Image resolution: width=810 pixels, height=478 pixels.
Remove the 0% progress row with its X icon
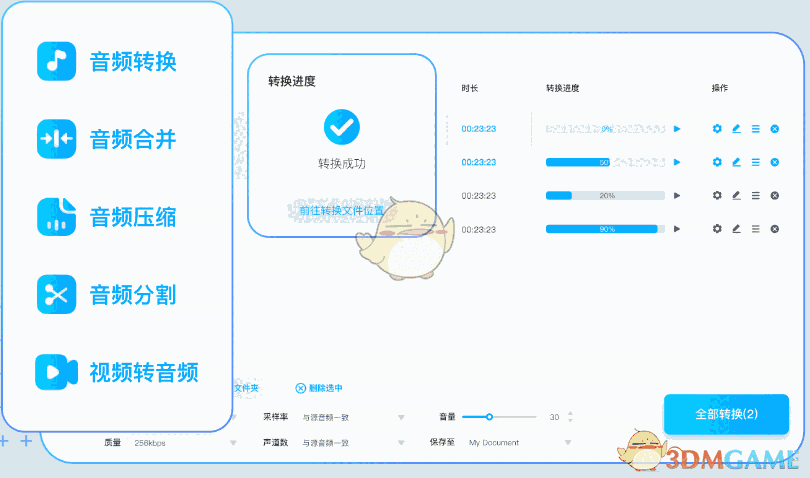[x=775, y=129]
